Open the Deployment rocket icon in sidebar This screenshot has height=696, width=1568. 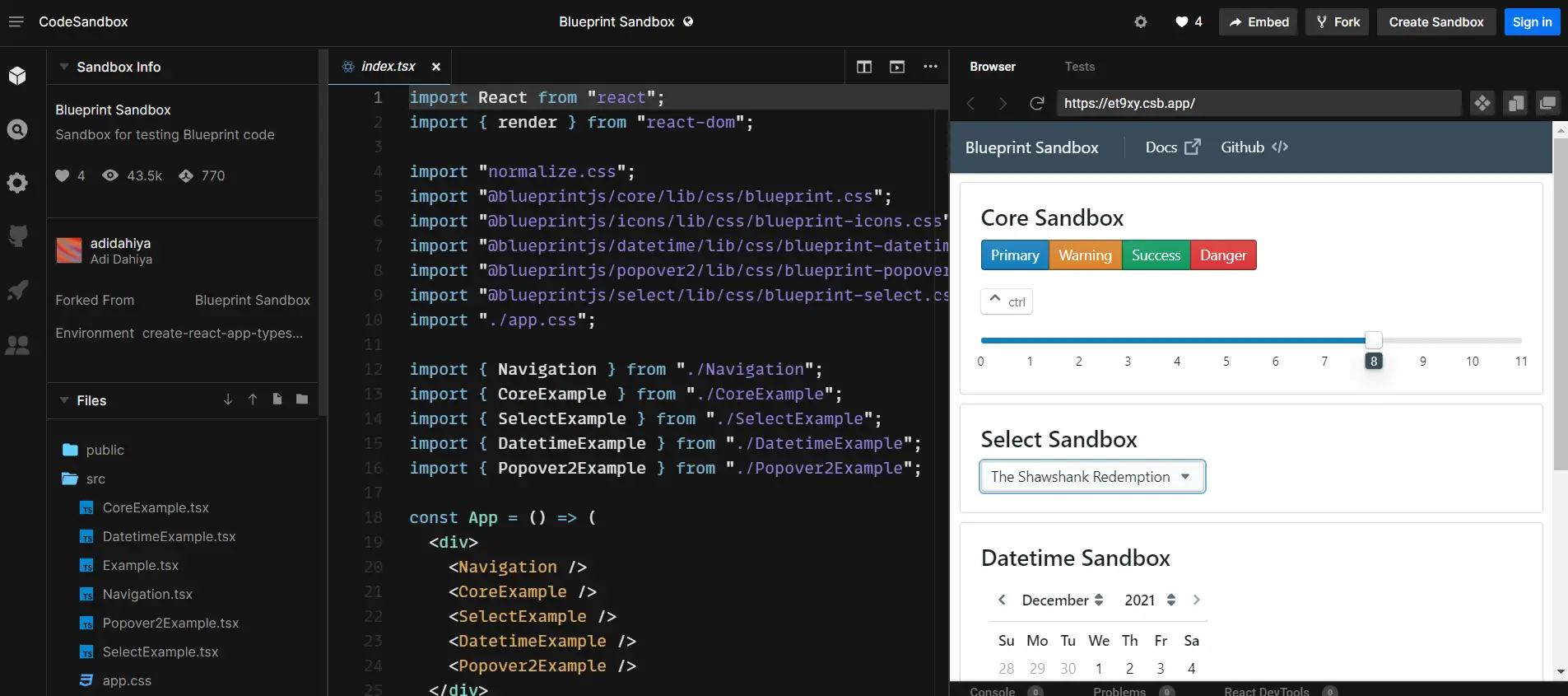pos(17,290)
